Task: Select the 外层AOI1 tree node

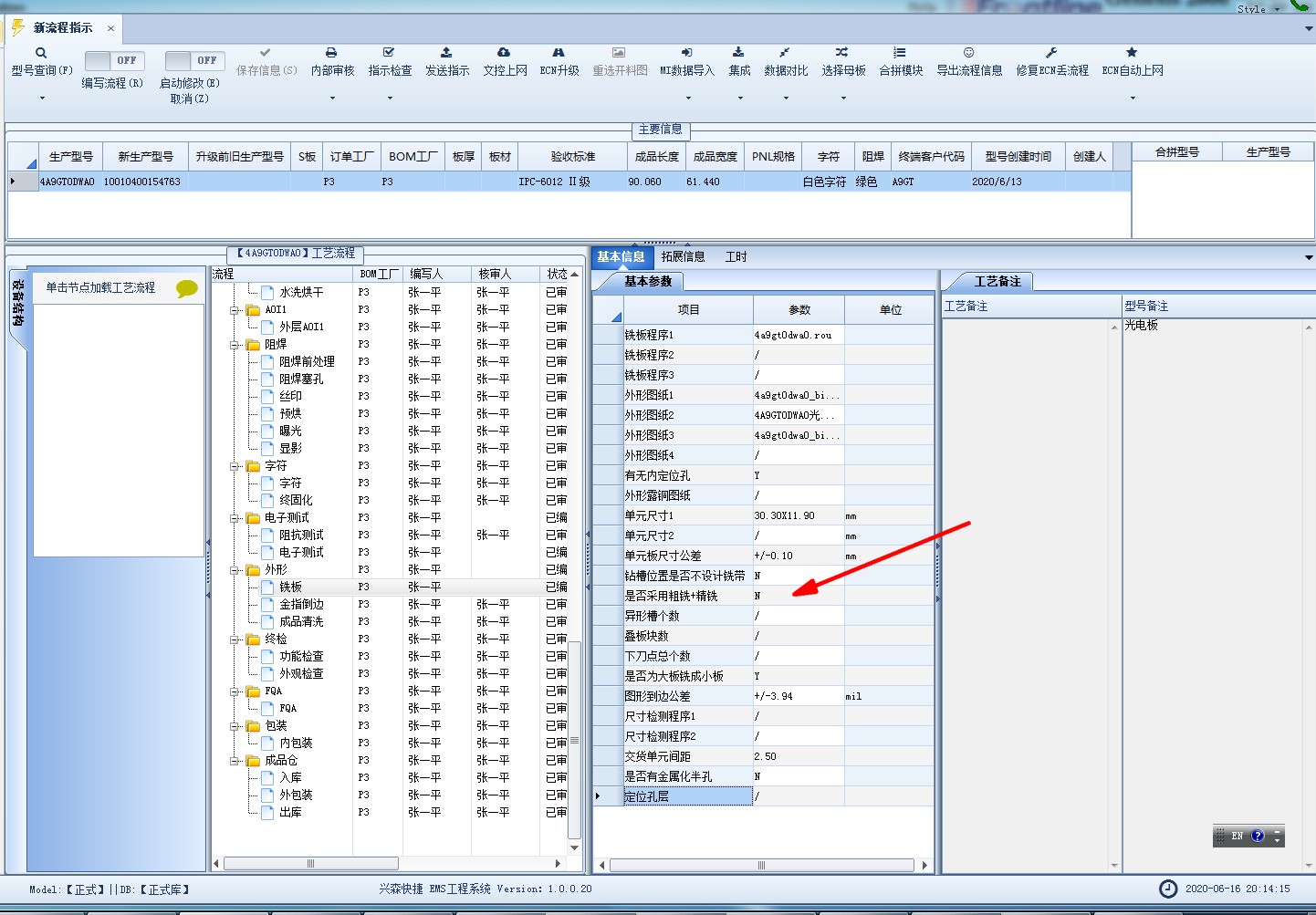Action: point(301,328)
